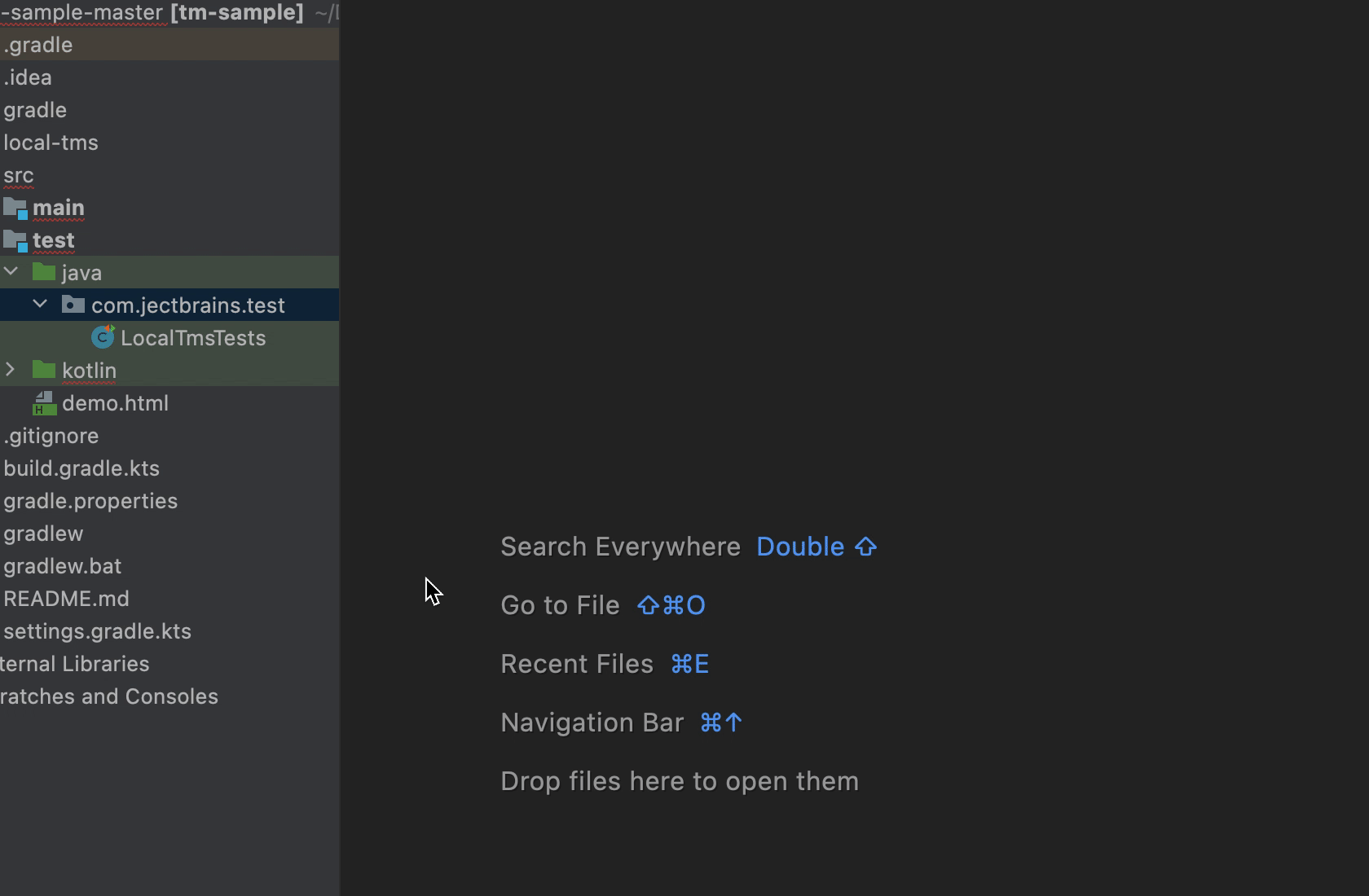
Task: Click the green java source folder icon
Action: pyautogui.click(x=44, y=273)
